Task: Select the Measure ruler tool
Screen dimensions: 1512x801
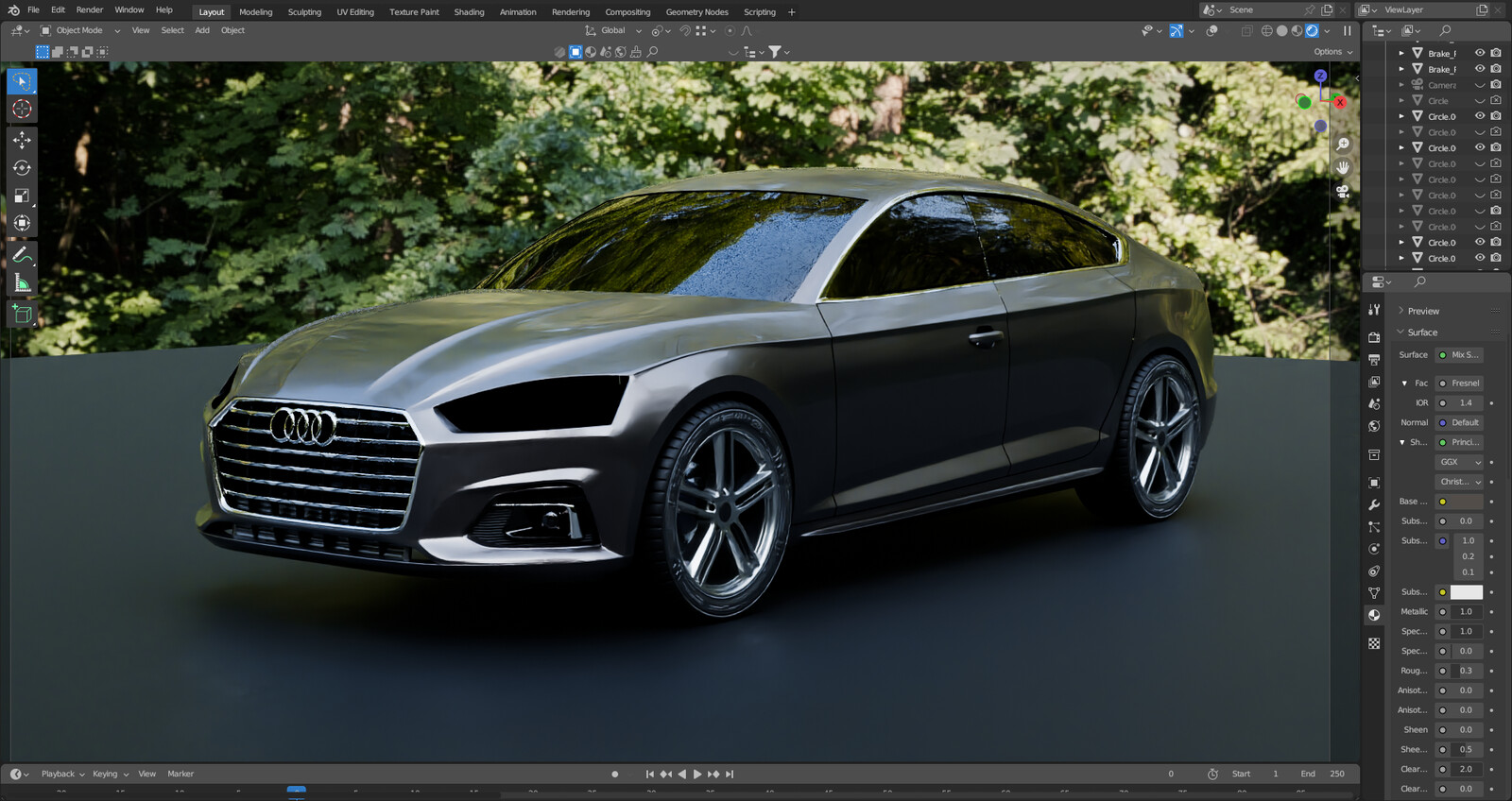Action: (x=22, y=282)
